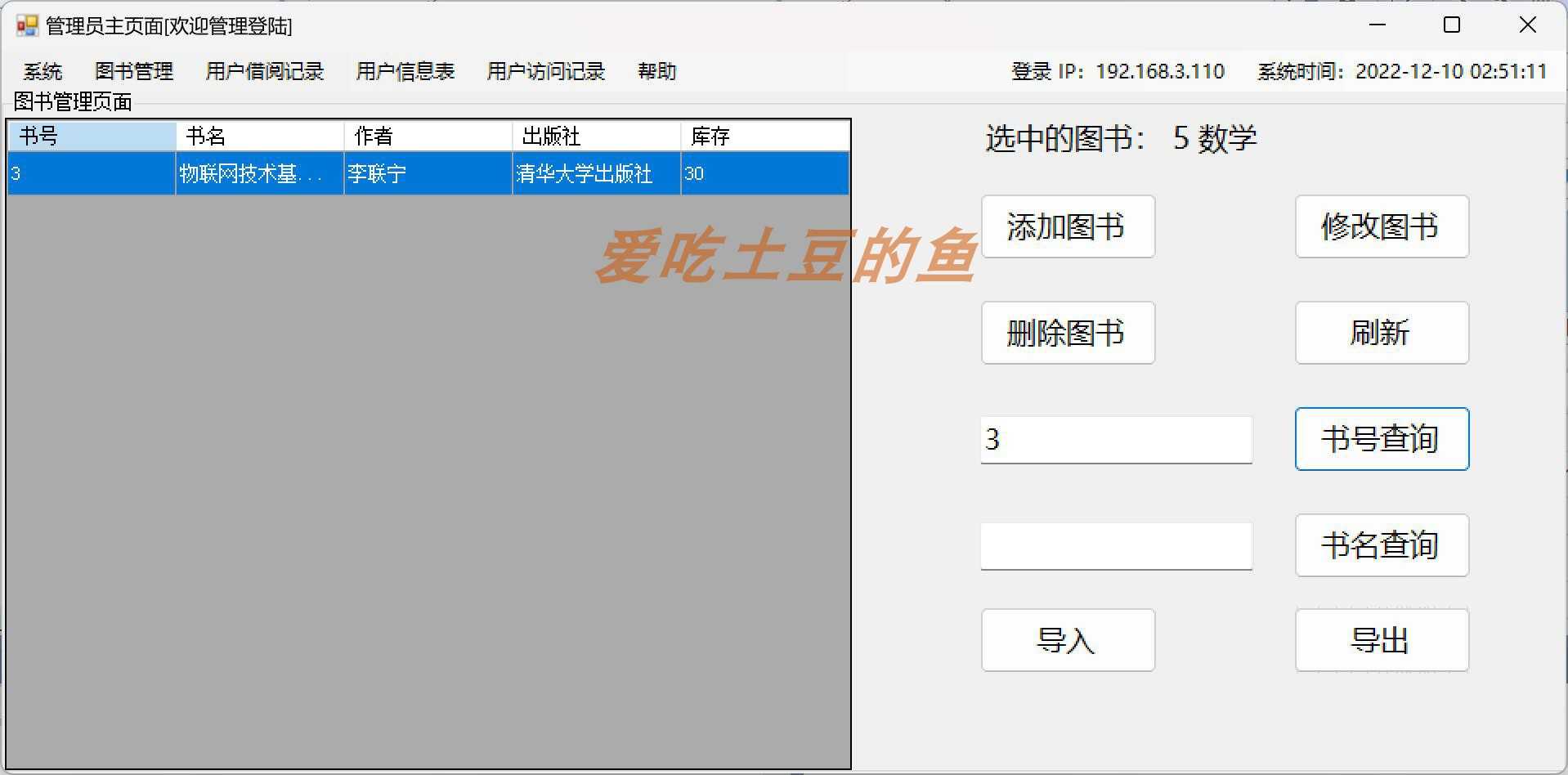This screenshot has height=775, width=1568.
Task: Open the 系统 menu
Action: (42, 72)
